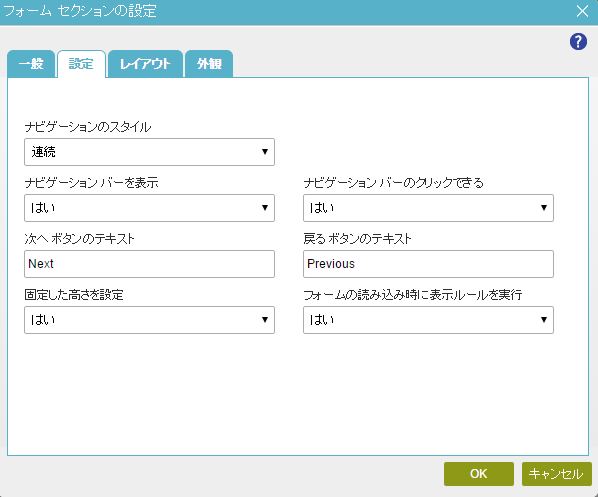Viewport: 598px width, 497px height.
Task: Click the 戻る ボタンのテキスト field containing Previous
Action: [428, 264]
